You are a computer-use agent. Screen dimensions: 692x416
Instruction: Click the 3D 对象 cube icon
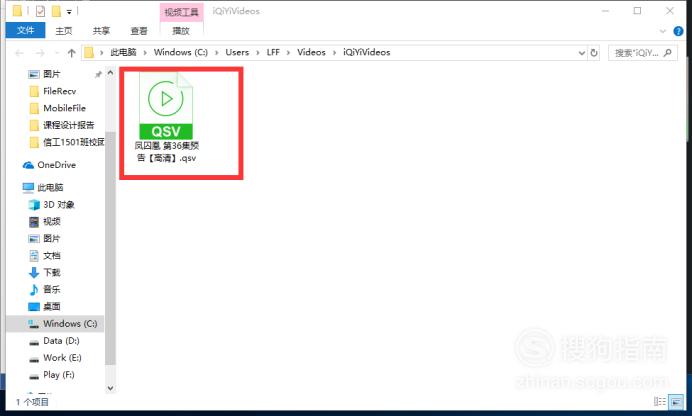(x=34, y=205)
